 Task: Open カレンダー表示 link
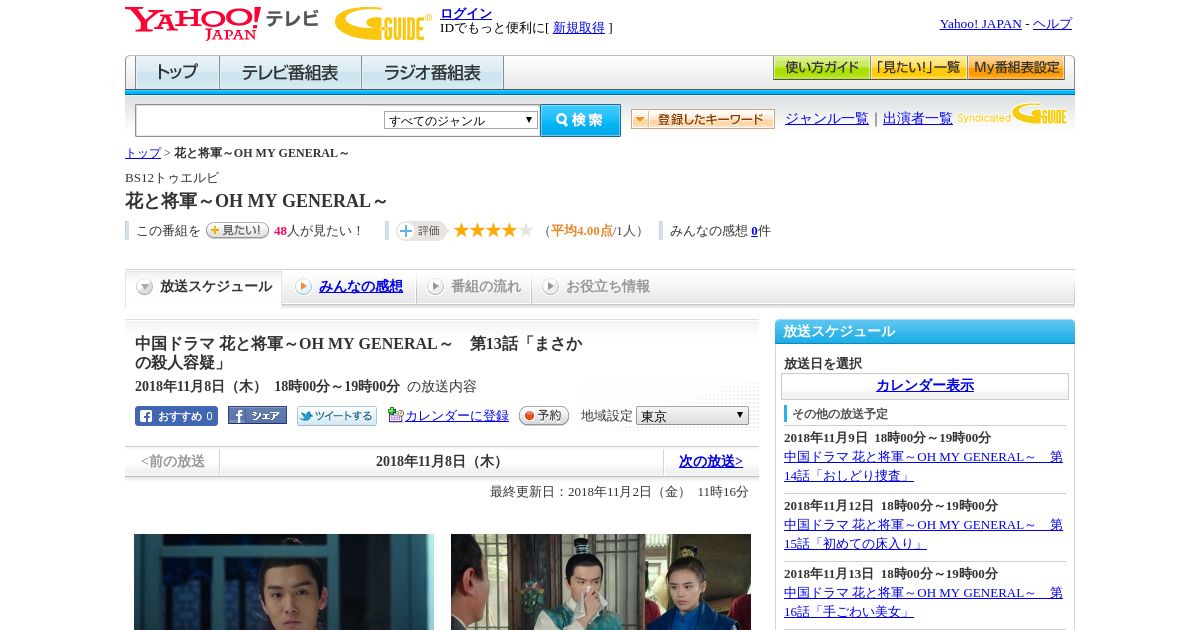[925, 385]
